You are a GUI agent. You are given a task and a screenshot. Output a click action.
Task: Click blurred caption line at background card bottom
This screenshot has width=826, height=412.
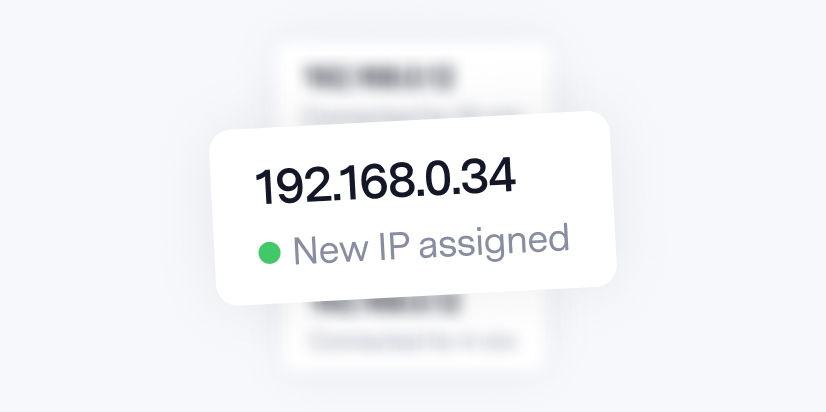411,341
